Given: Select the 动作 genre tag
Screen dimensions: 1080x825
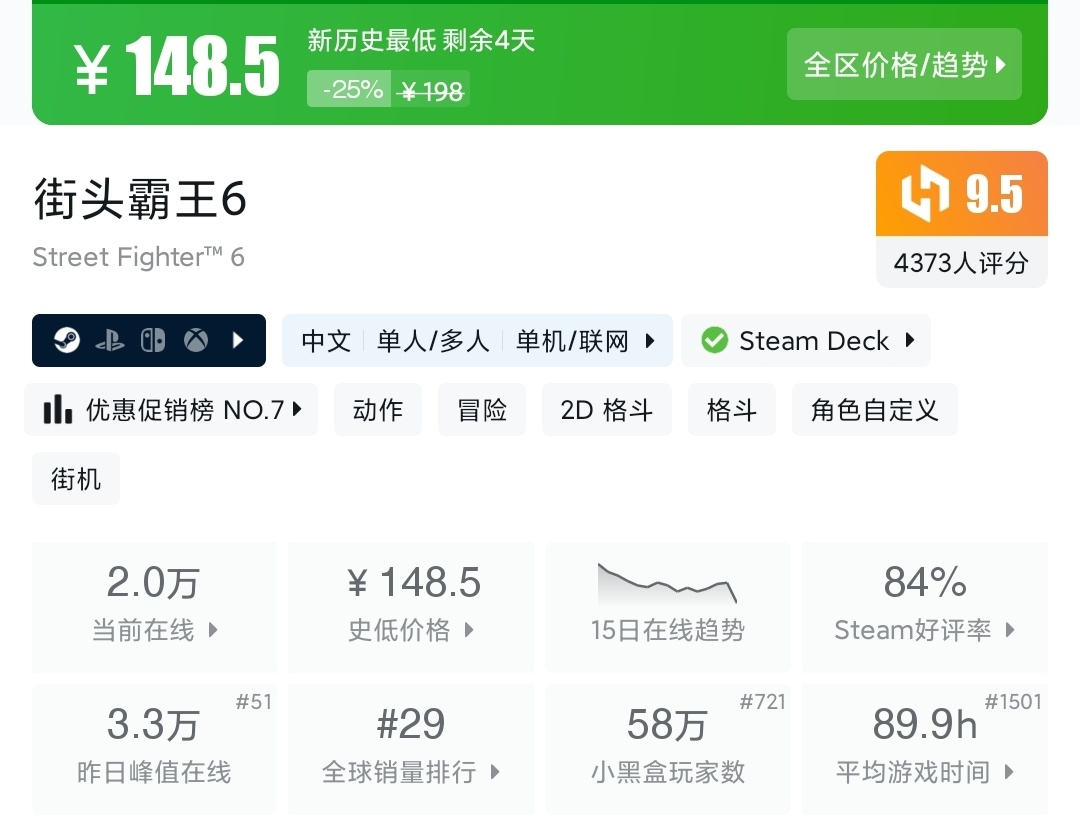Looking at the screenshot, I should pos(378,410).
